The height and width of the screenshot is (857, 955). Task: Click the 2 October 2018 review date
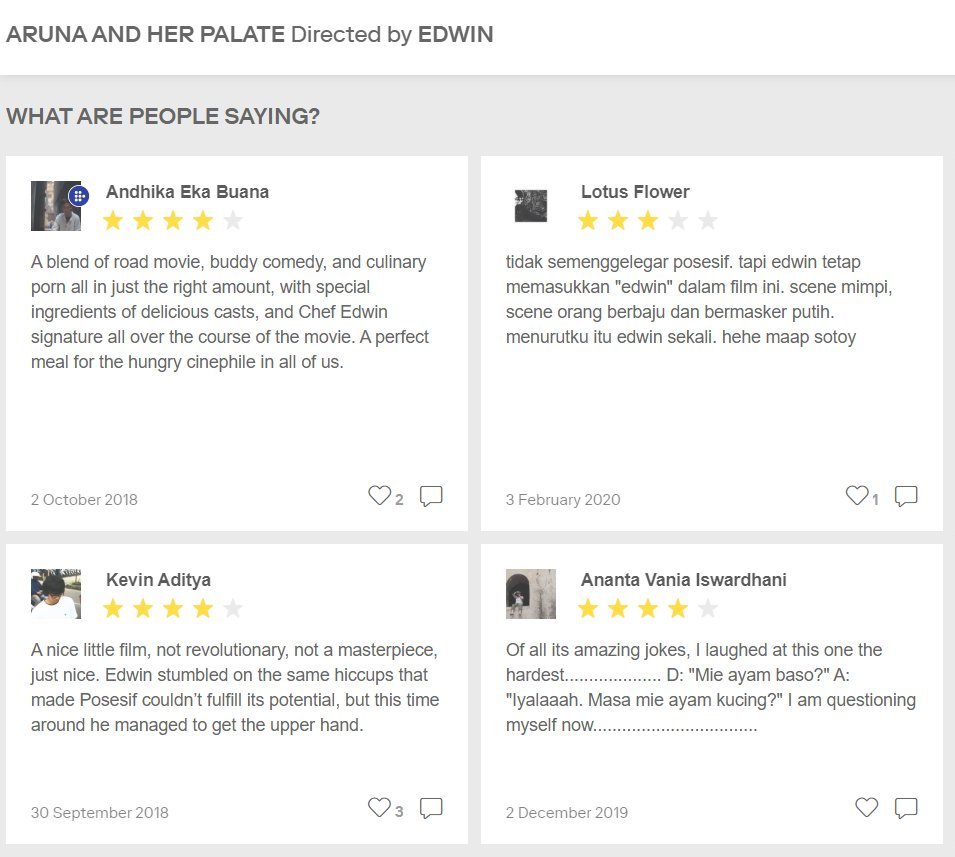(x=85, y=499)
